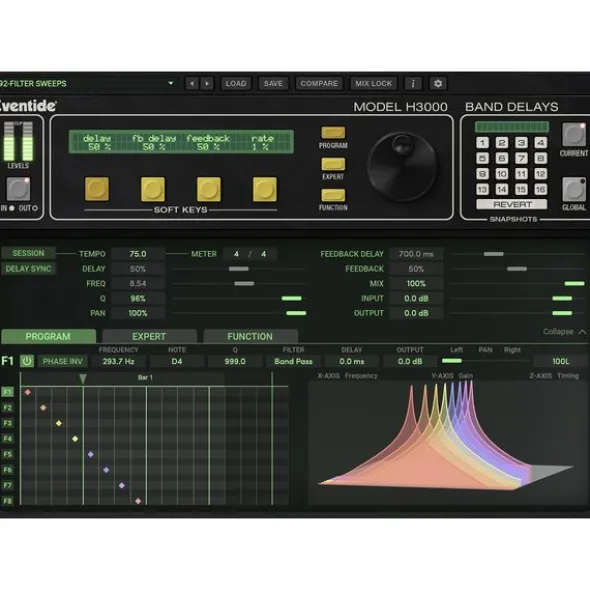Select snapshot 3
Image resolution: width=590 pixels, height=591 pixels.
point(521,142)
